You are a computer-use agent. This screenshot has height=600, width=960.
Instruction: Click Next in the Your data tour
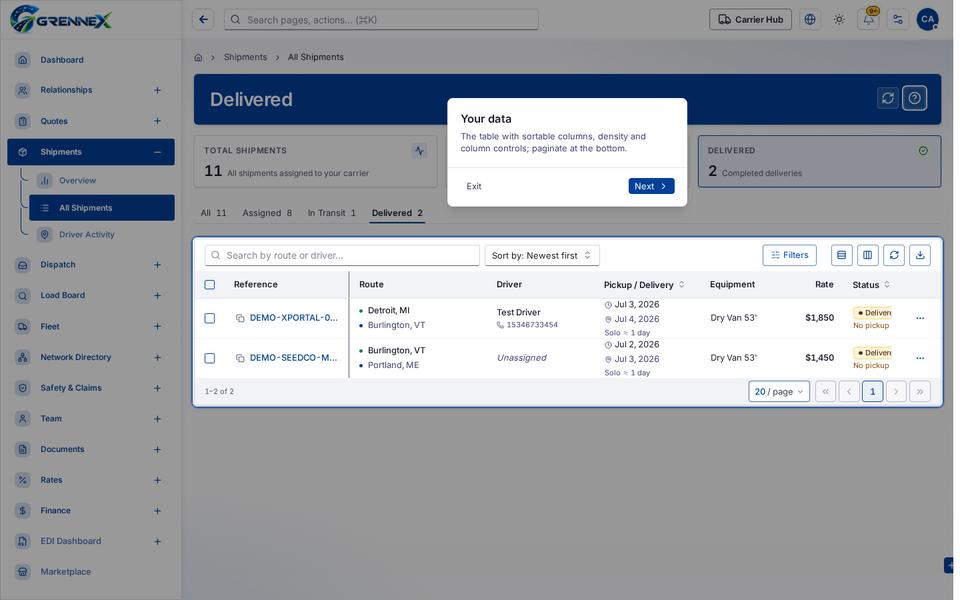[x=651, y=186]
